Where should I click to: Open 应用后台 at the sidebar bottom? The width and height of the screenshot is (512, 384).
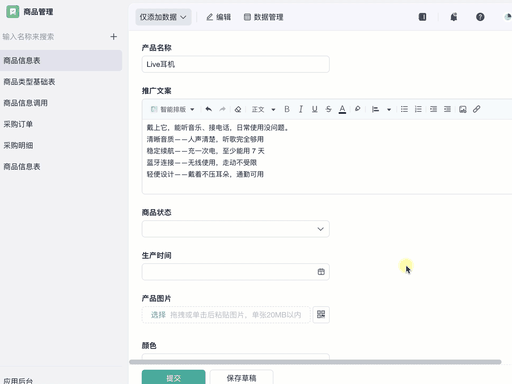(x=18, y=381)
